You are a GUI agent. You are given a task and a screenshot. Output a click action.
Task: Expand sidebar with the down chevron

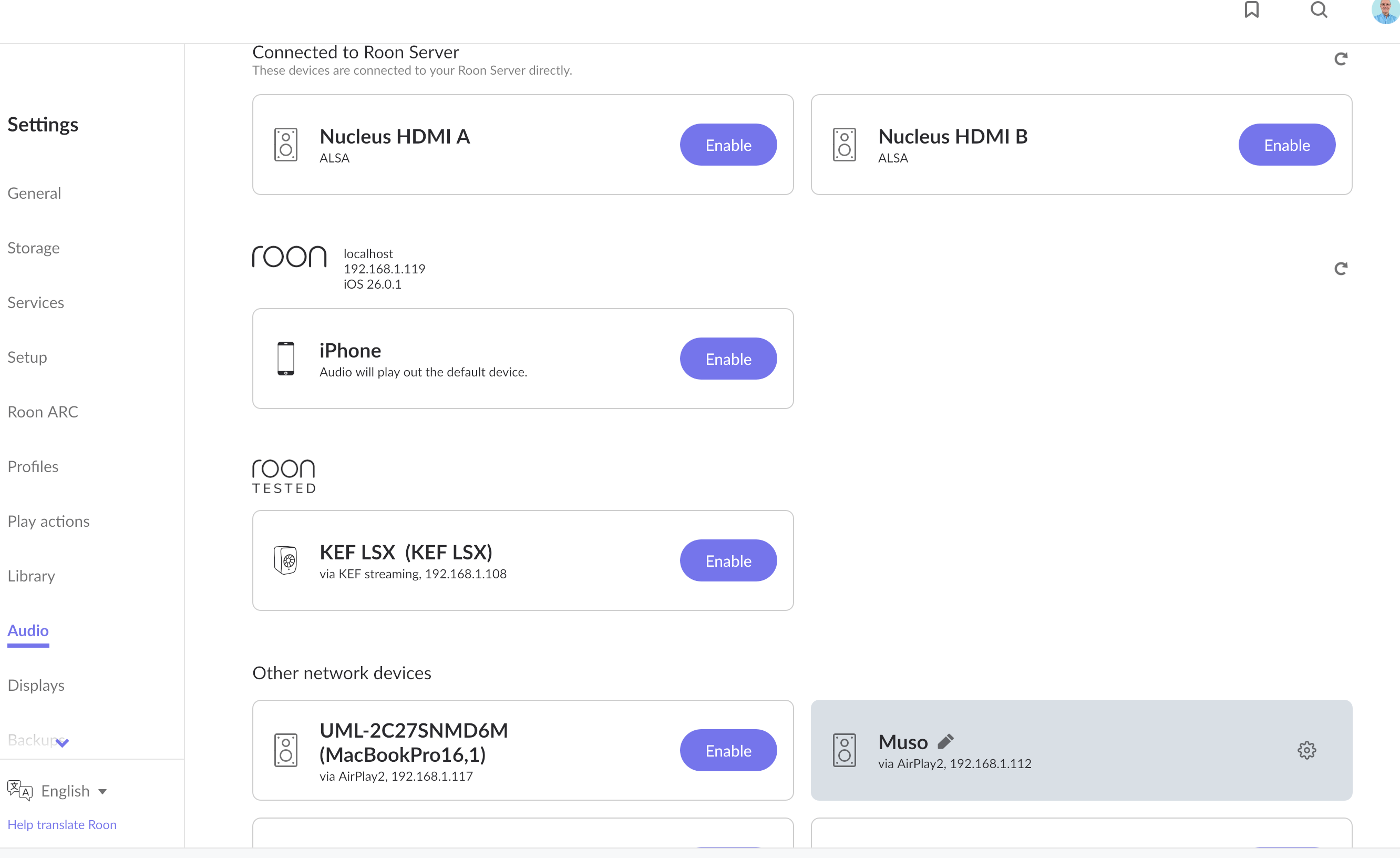[x=63, y=742]
